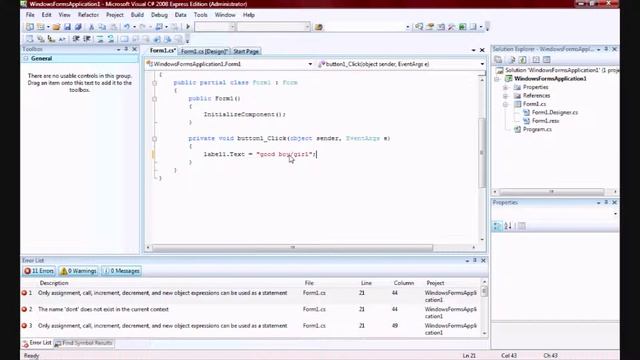640x360 pixels.
Task: Click the View Code icon in Solution Explorer
Action: 536,60
